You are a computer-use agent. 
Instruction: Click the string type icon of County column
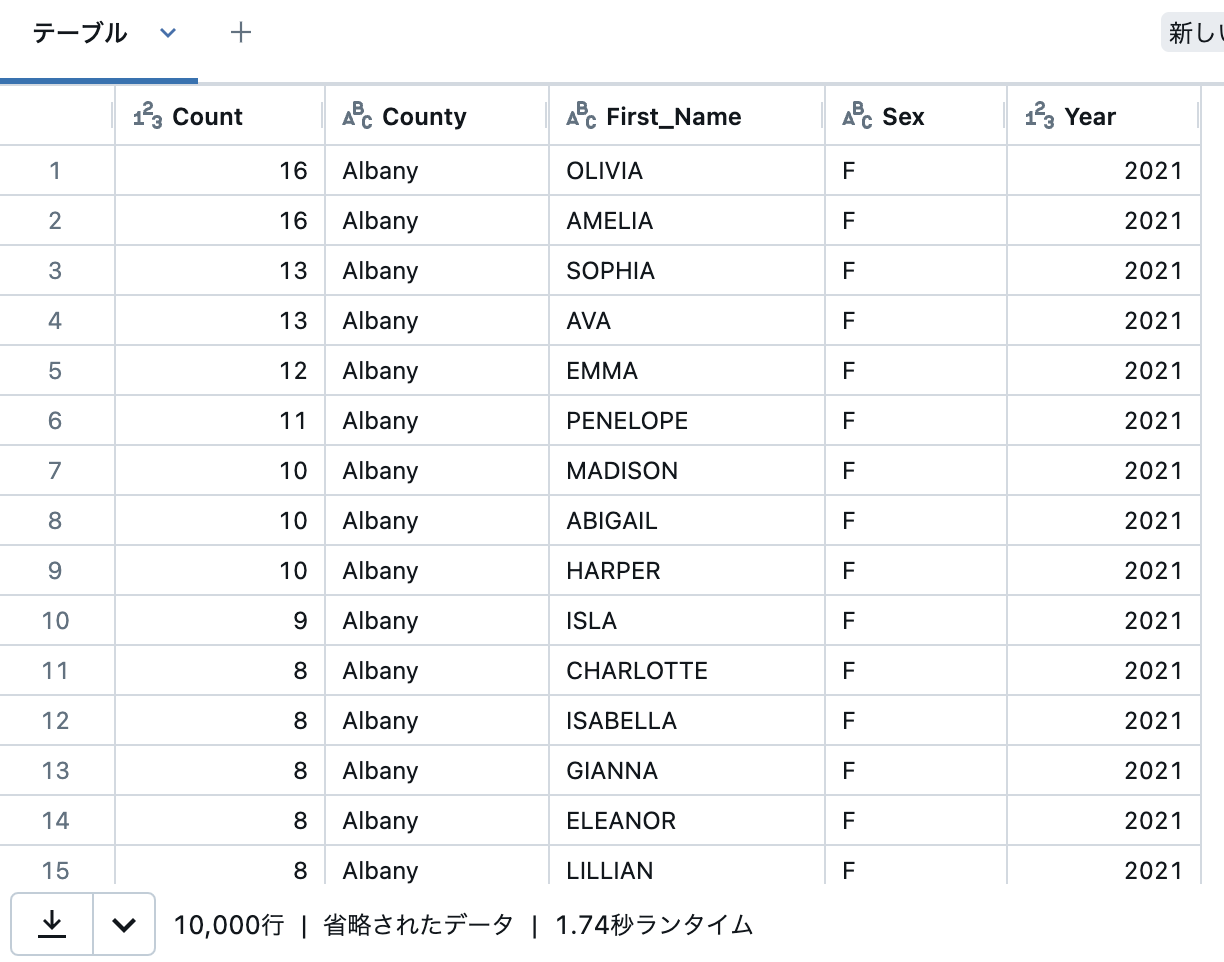(x=357, y=117)
